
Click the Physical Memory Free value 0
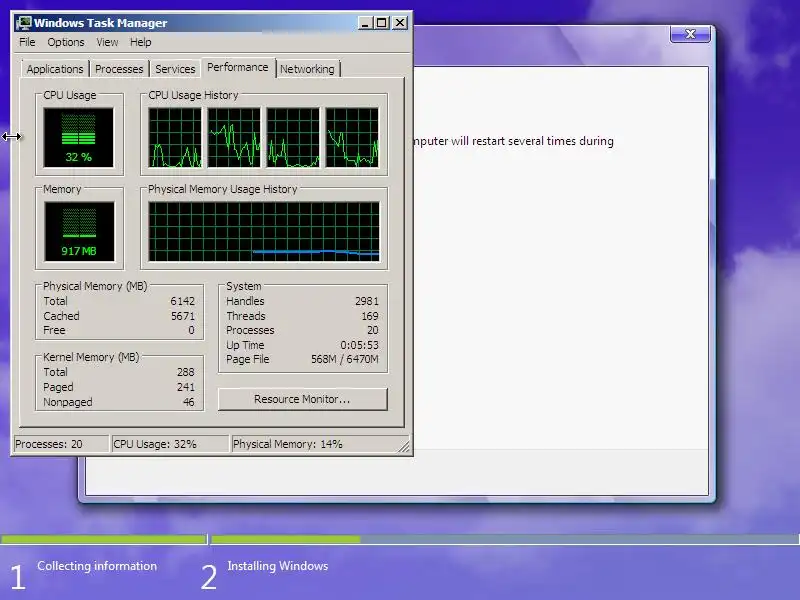point(191,330)
